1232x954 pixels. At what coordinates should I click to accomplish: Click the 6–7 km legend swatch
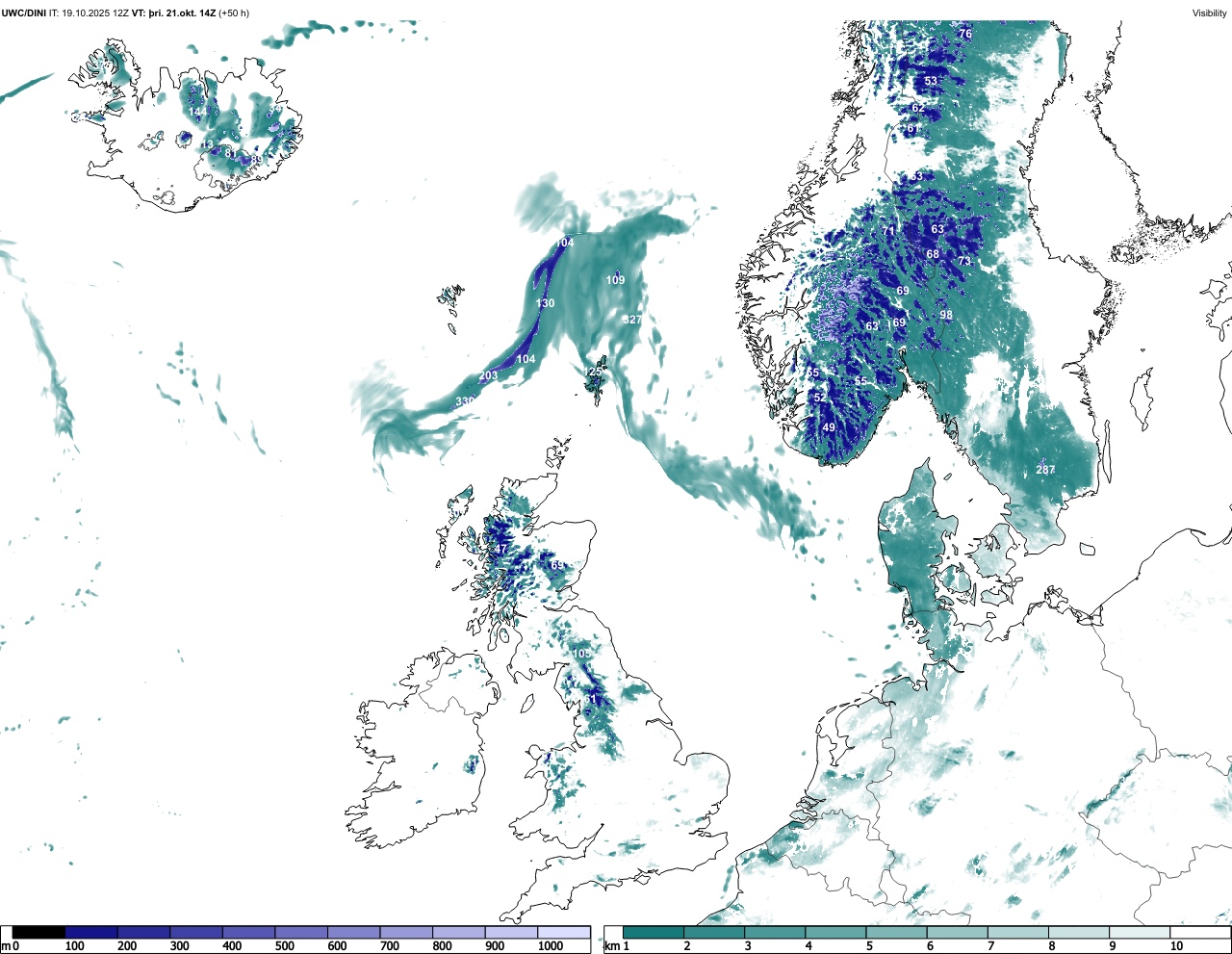957,932
